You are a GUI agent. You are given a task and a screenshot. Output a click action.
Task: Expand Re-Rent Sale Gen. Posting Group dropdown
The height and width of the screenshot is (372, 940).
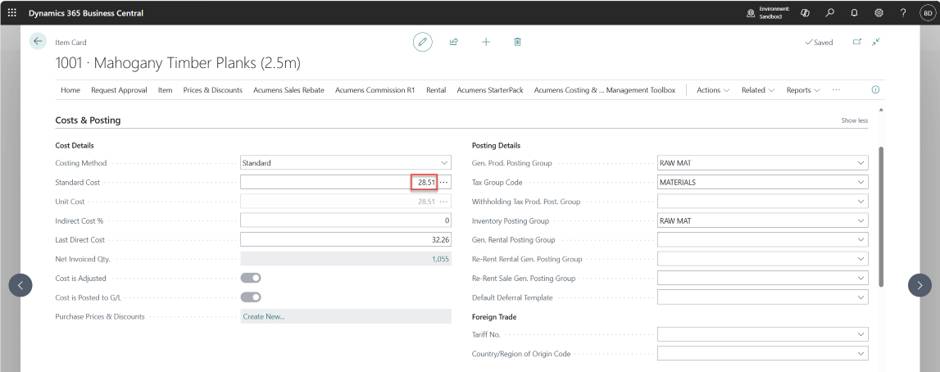pyautogui.click(x=861, y=278)
